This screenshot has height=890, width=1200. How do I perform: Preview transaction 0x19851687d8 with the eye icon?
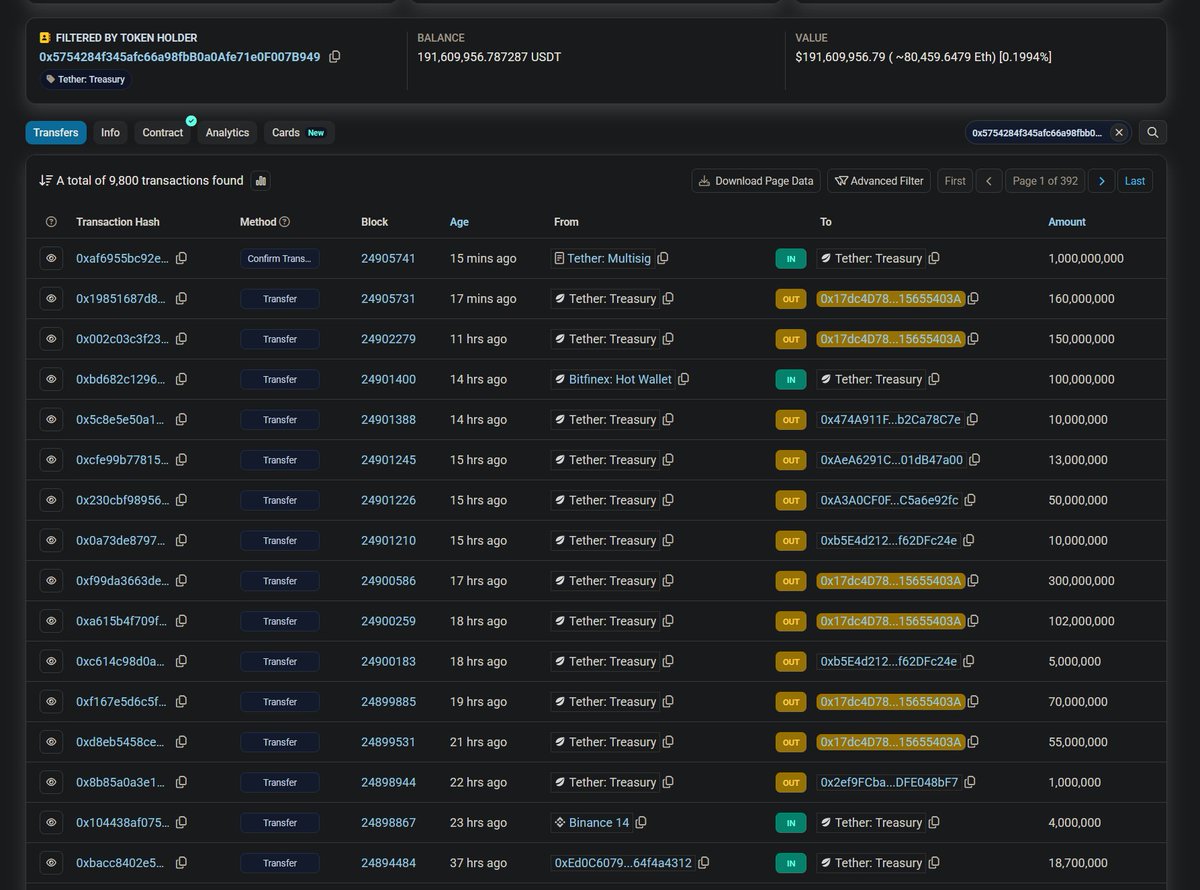coord(52,298)
